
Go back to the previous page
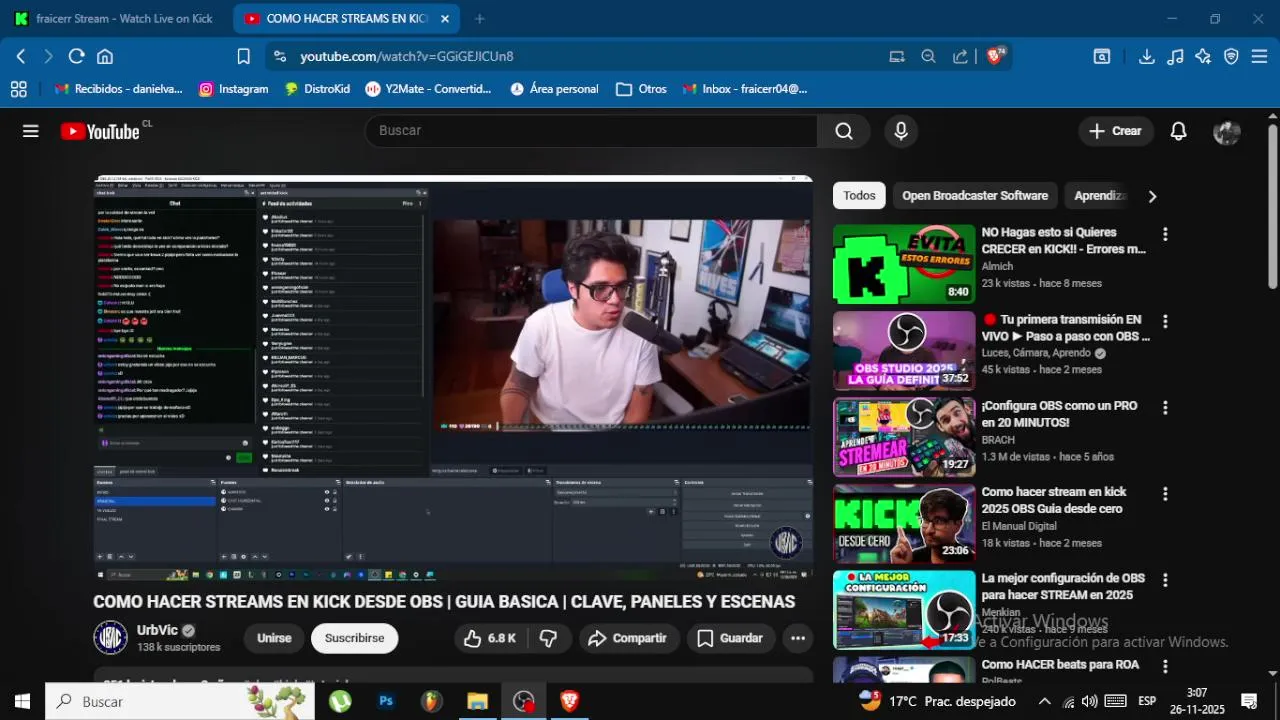point(21,57)
